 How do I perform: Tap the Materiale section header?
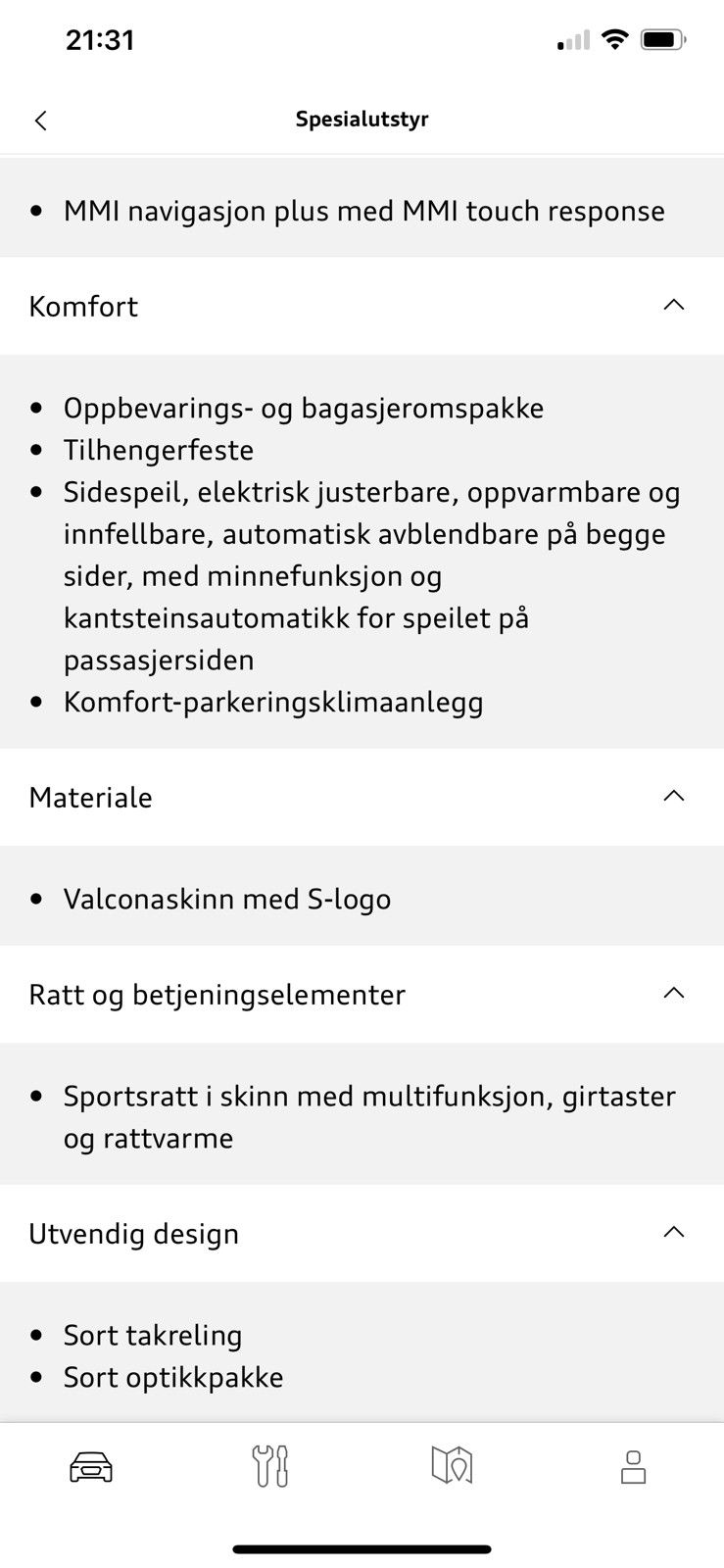point(362,797)
